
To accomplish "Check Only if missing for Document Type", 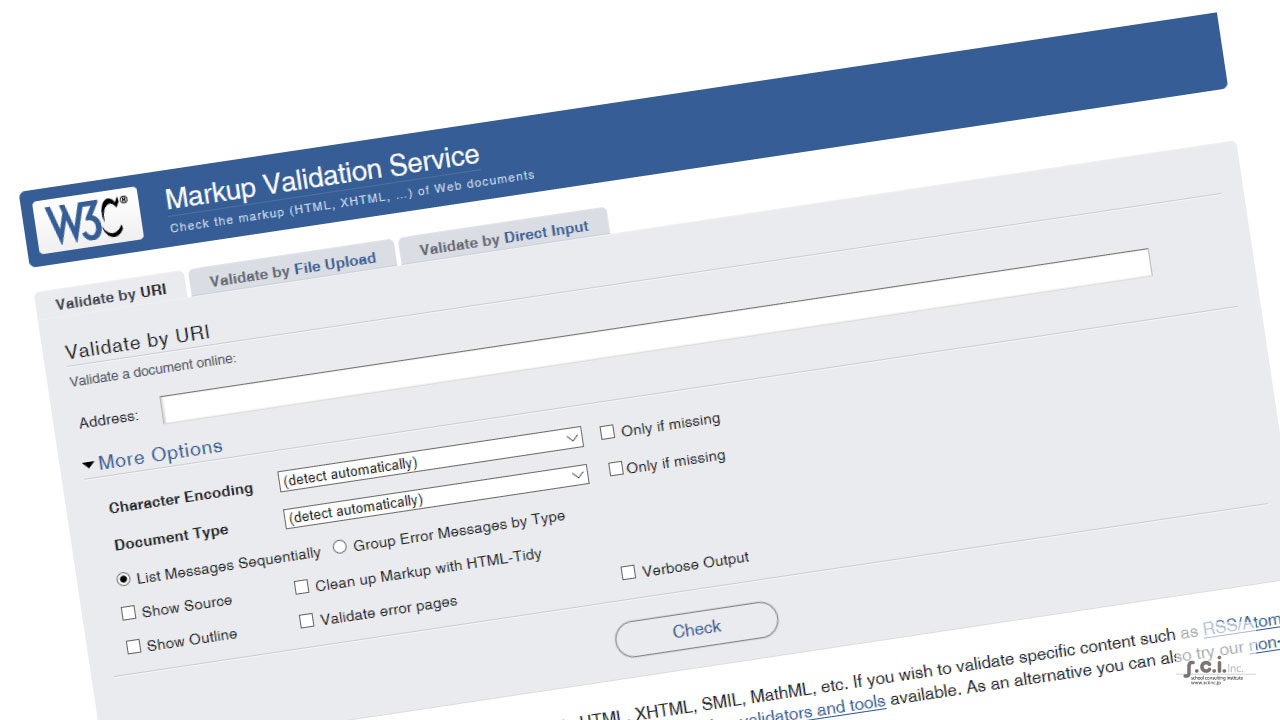I will click(616, 468).
